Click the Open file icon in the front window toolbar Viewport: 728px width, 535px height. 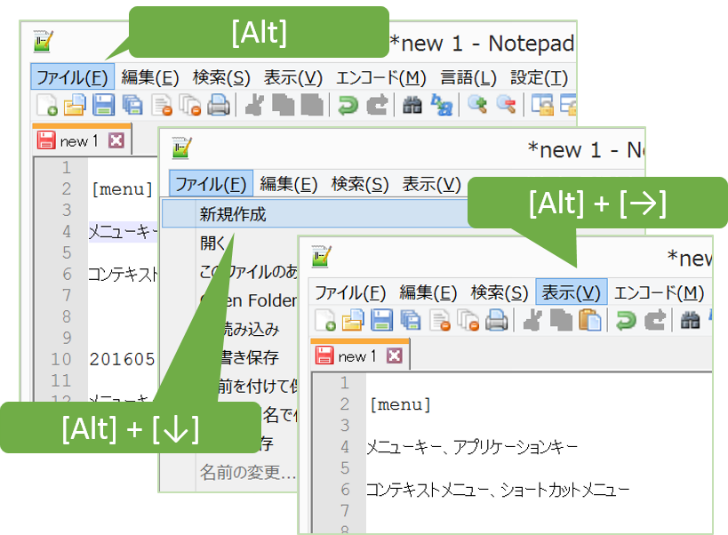(x=353, y=320)
